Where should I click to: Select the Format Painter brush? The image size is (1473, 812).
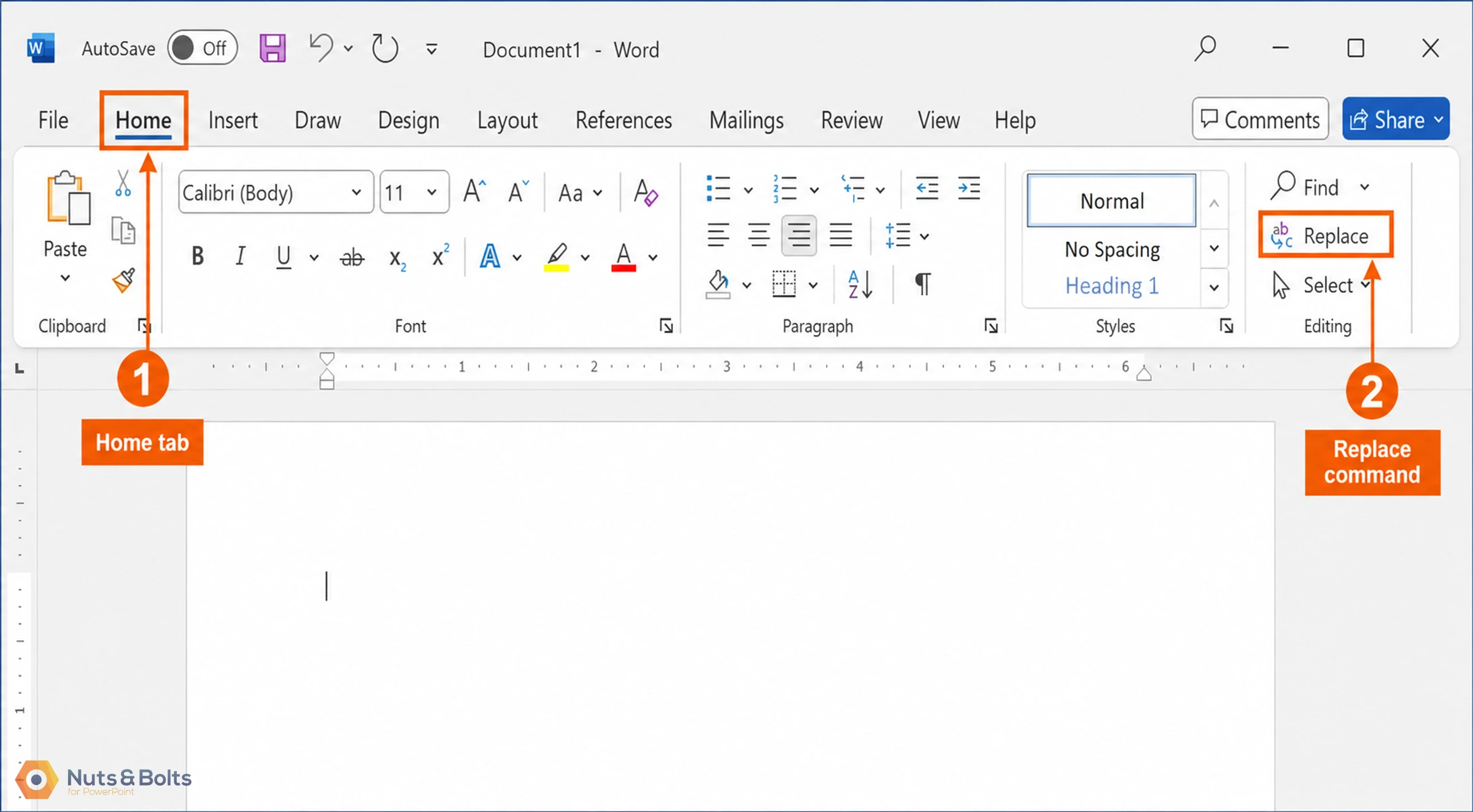point(123,280)
